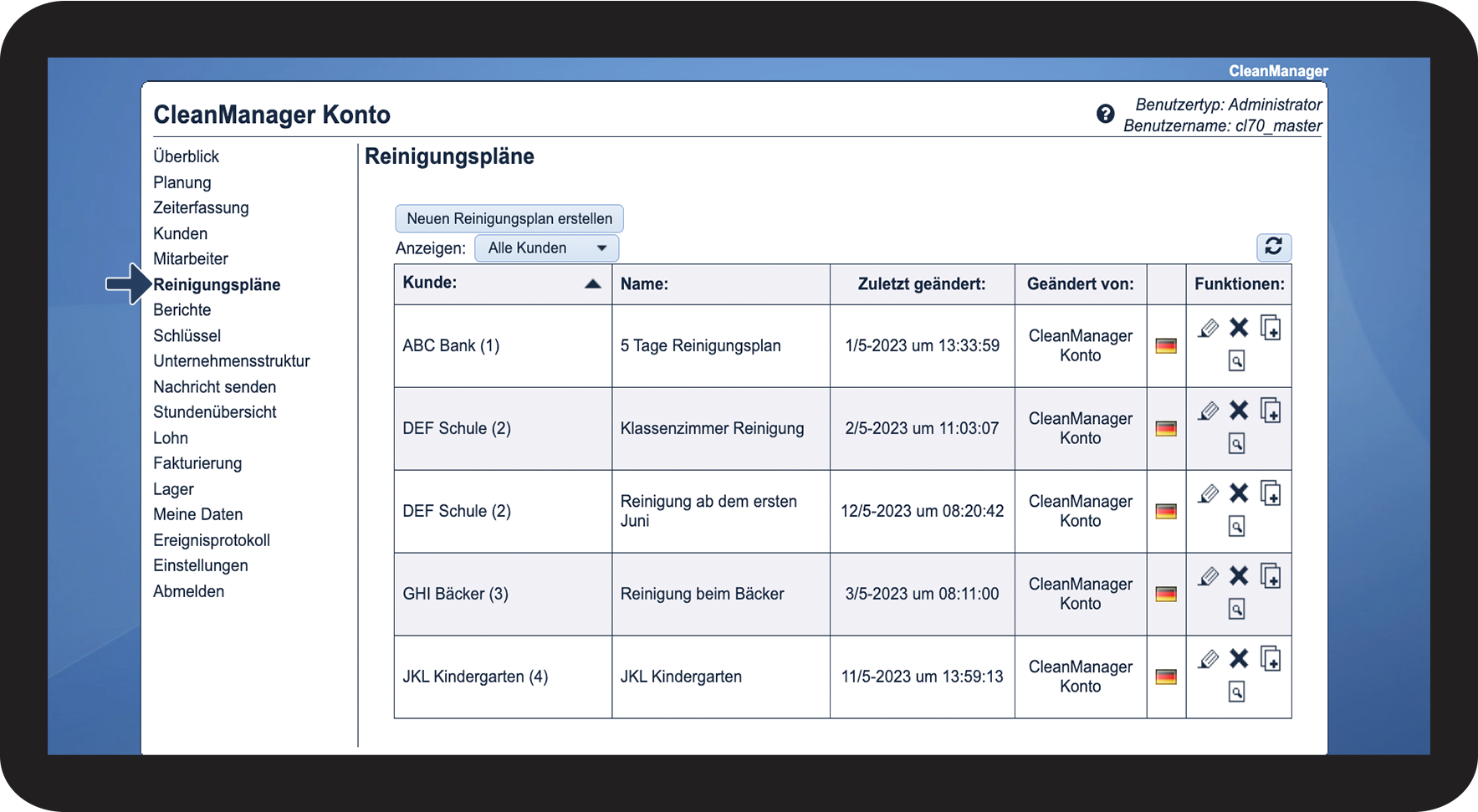Open Planung in the sidebar
1478x812 pixels.
pos(182,182)
